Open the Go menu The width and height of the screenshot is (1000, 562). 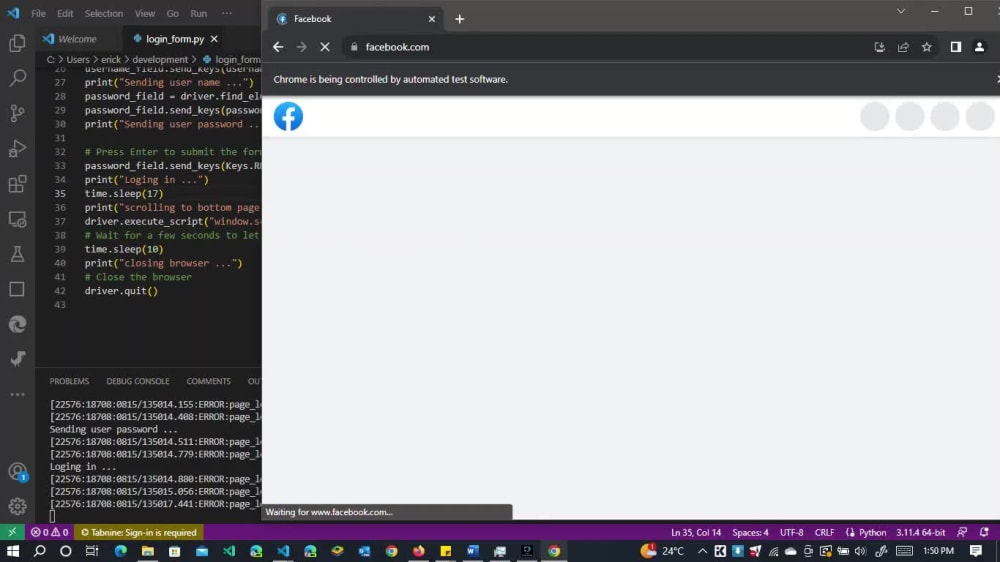(172, 13)
